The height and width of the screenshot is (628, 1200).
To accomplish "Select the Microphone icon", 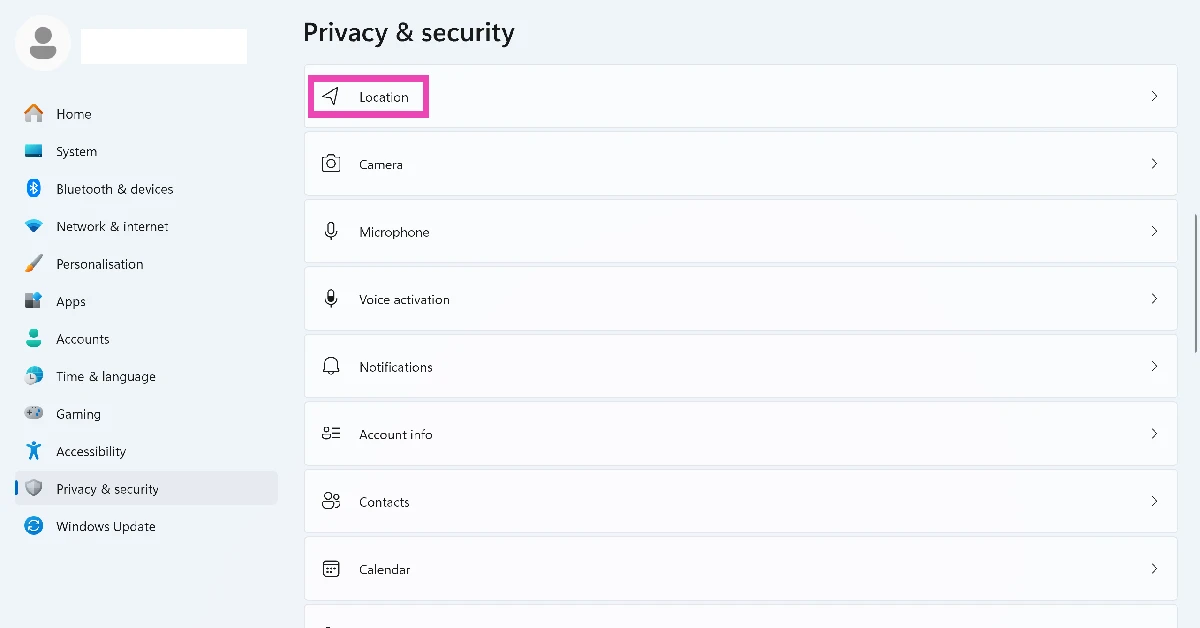I will tap(331, 231).
